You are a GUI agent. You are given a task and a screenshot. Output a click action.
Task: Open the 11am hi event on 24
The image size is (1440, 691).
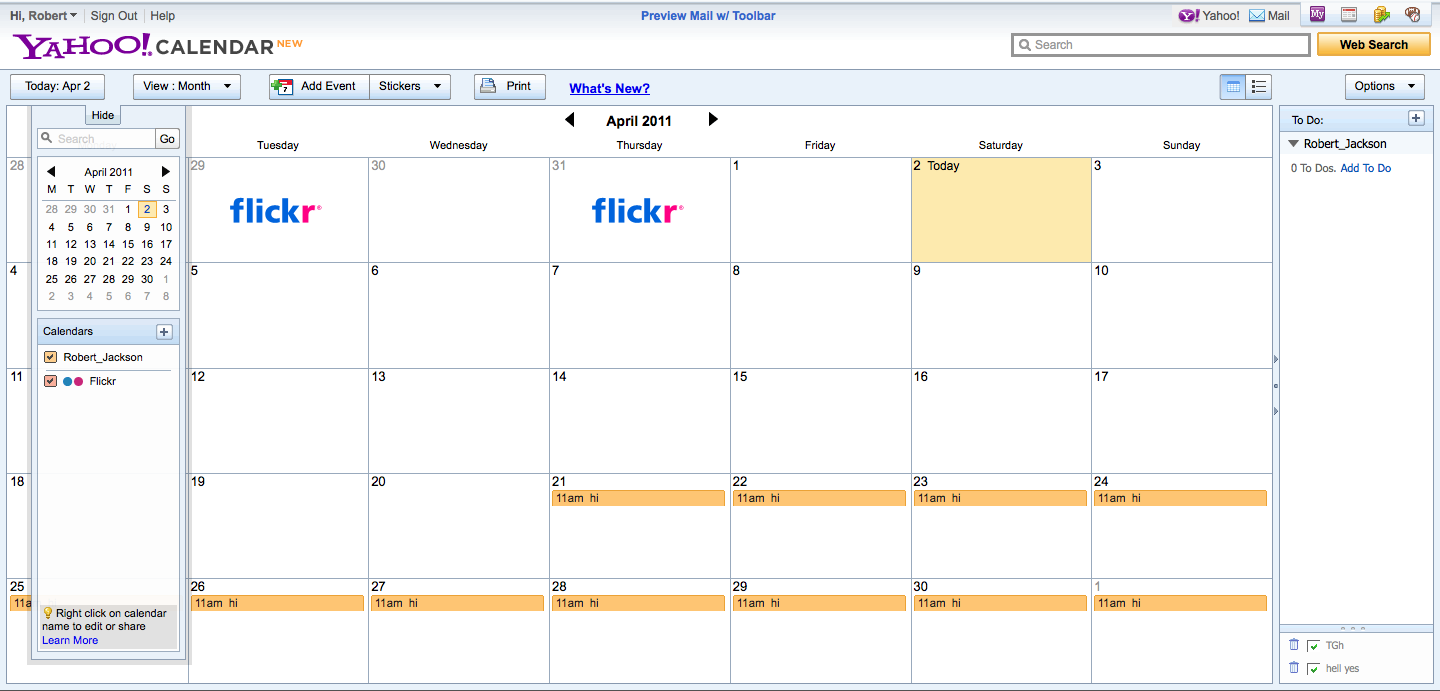tap(1180, 498)
